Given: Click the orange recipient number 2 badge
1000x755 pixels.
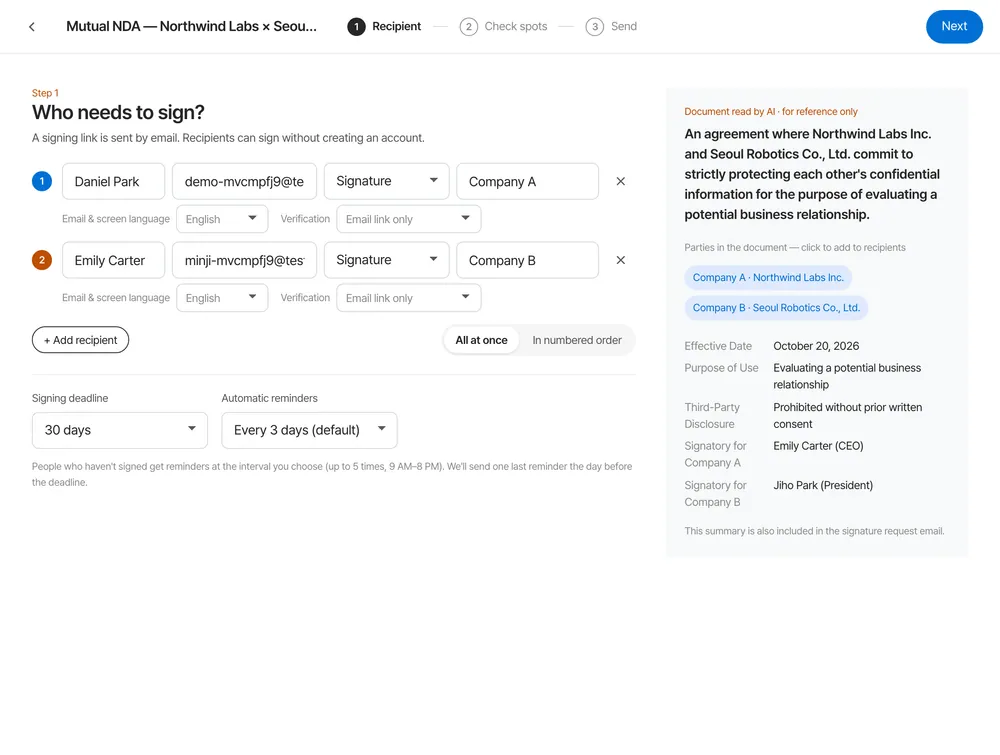Looking at the screenshot, I should 42,260.
